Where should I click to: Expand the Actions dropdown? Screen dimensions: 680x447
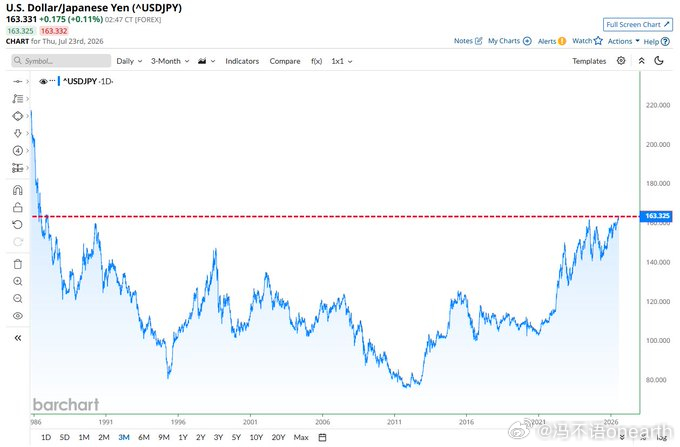tap(623, 41)
